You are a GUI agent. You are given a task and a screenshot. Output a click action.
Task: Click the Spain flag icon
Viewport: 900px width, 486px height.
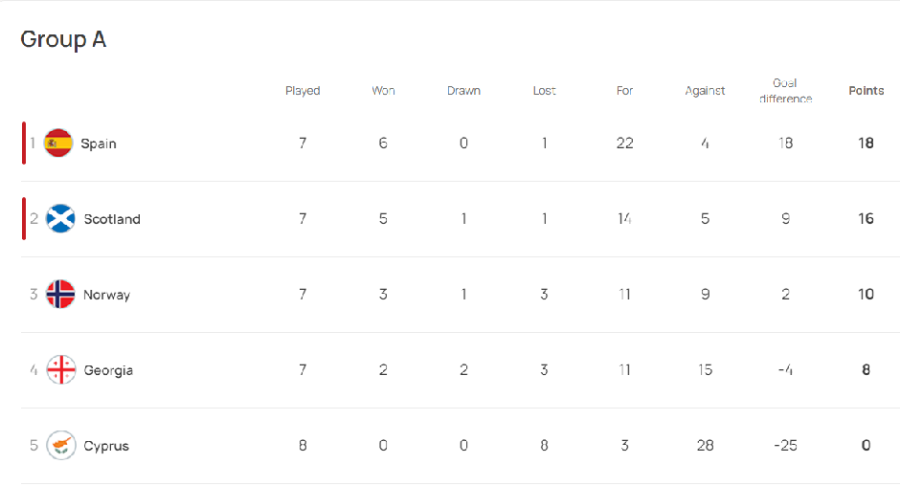[x=58, y=143]
